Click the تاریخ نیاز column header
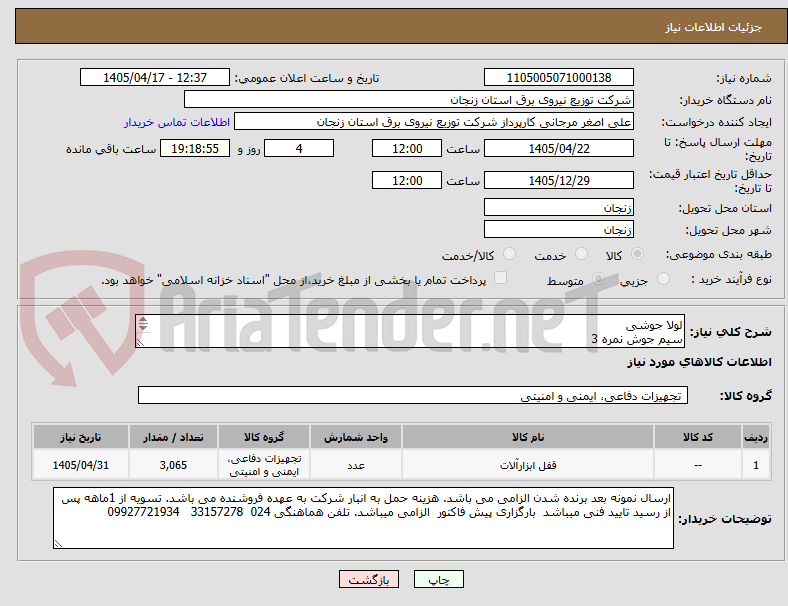The width and height of the screenshot is (788, 606). (81, 437)
